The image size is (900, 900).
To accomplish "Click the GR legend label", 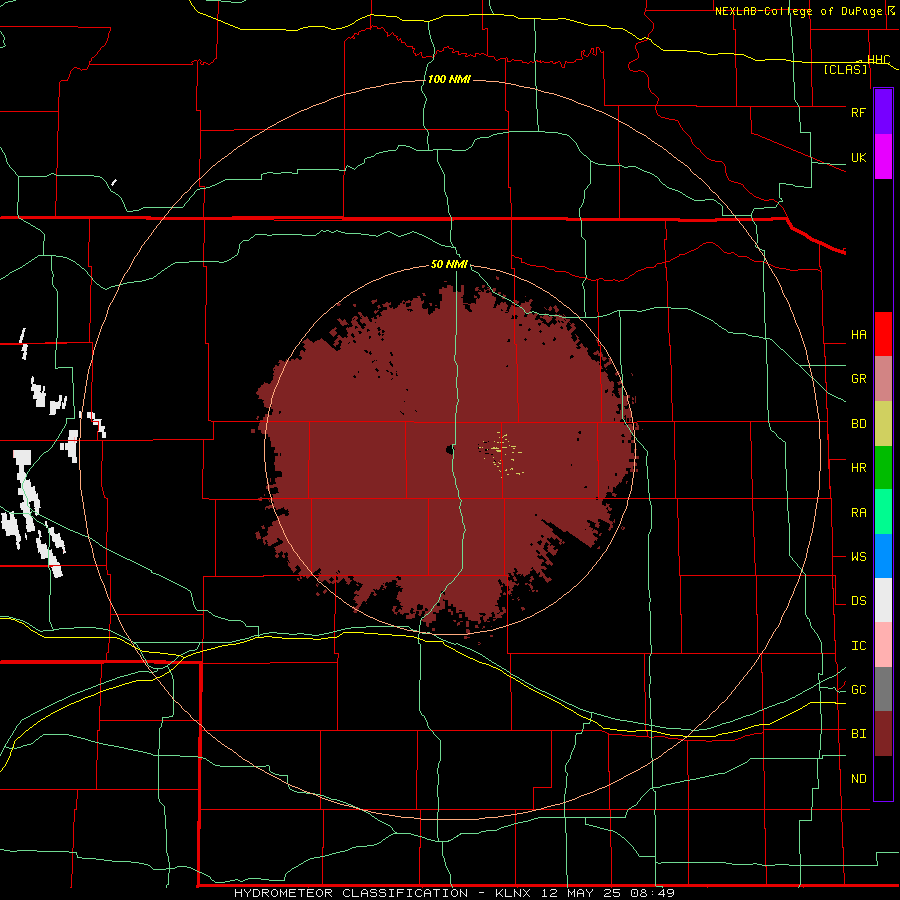I will tap(858, 379).
